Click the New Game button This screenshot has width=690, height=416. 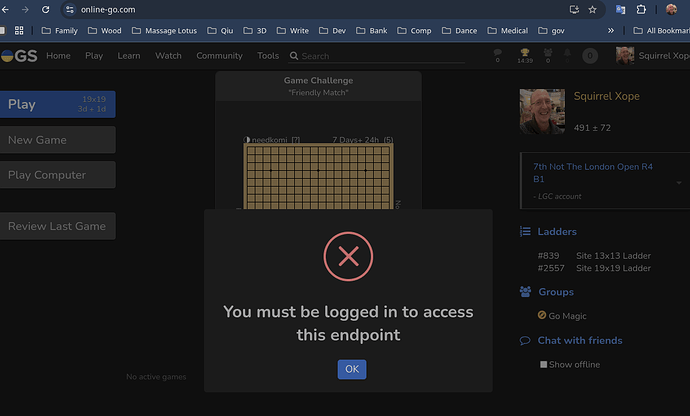pos(58,140)
